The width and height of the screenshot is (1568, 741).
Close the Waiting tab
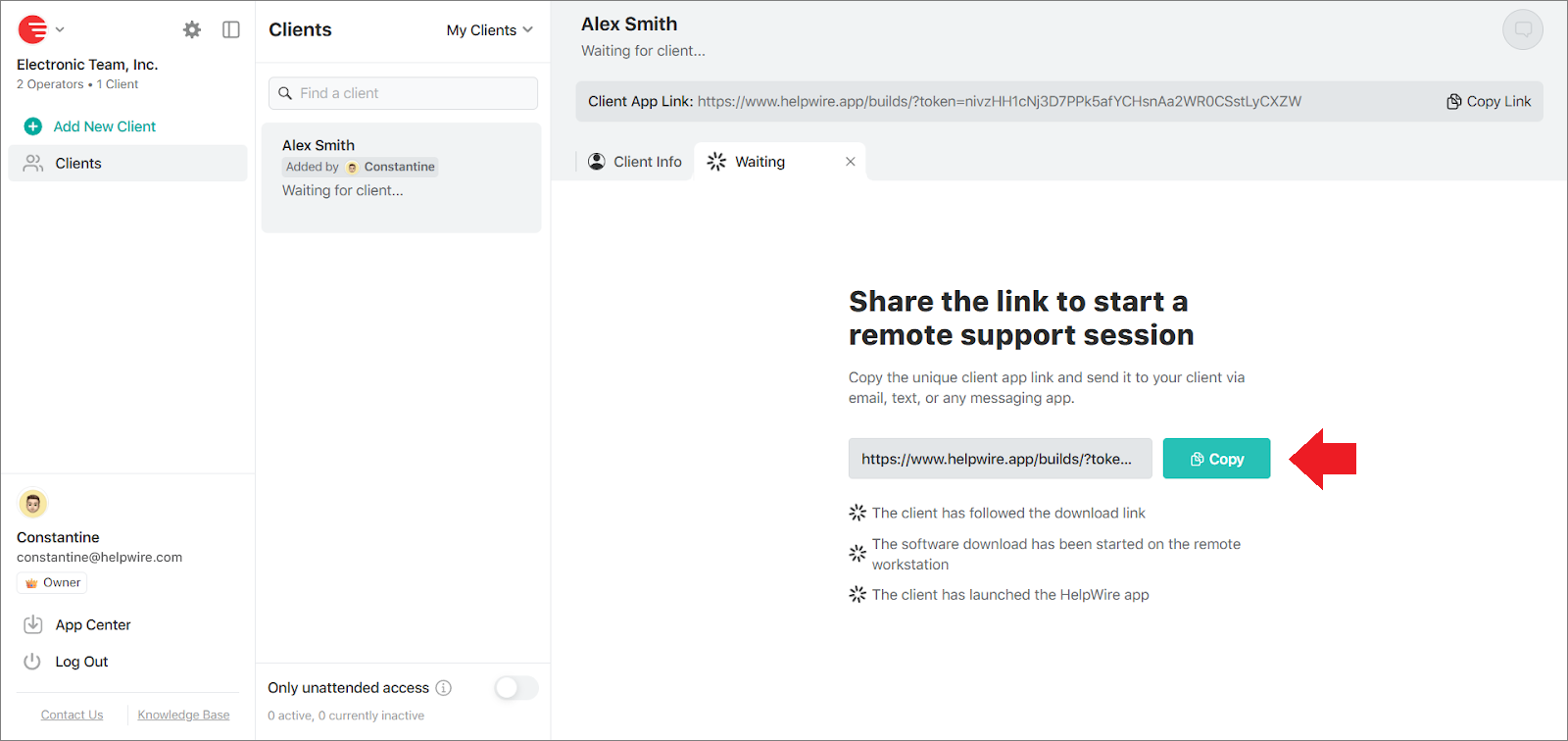coord(851,162)
